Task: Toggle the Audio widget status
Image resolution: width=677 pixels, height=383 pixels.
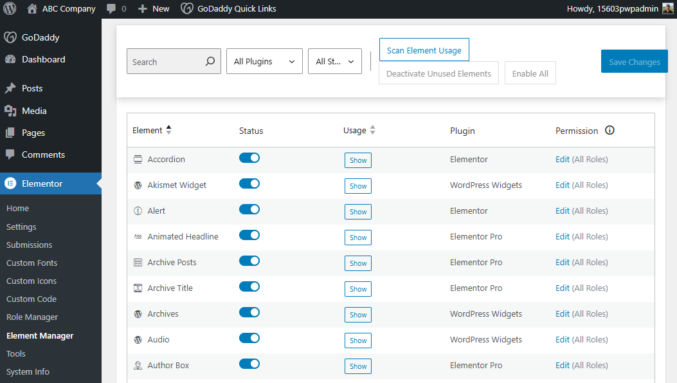Action: (x=250, y=338)
